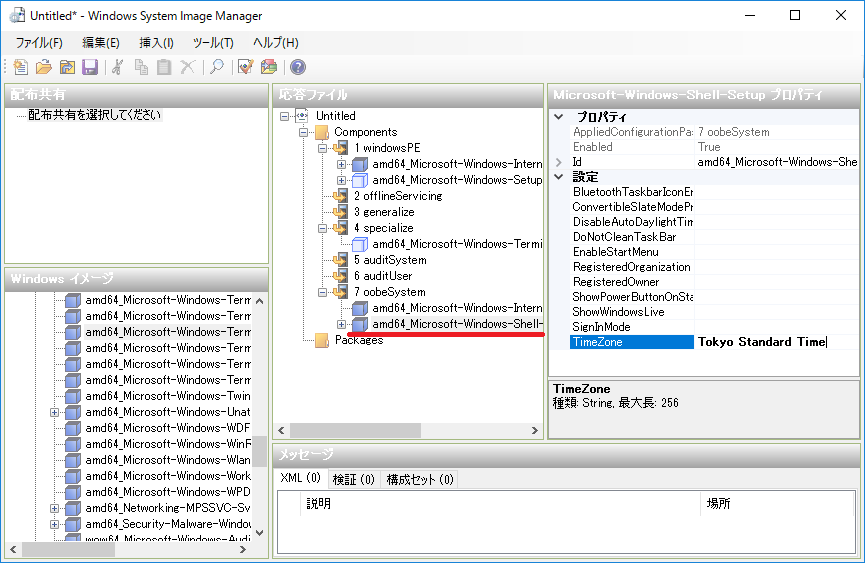Collapse the 設定 property category
This screenshot has width=865, height=563.
tap(558, 177)
